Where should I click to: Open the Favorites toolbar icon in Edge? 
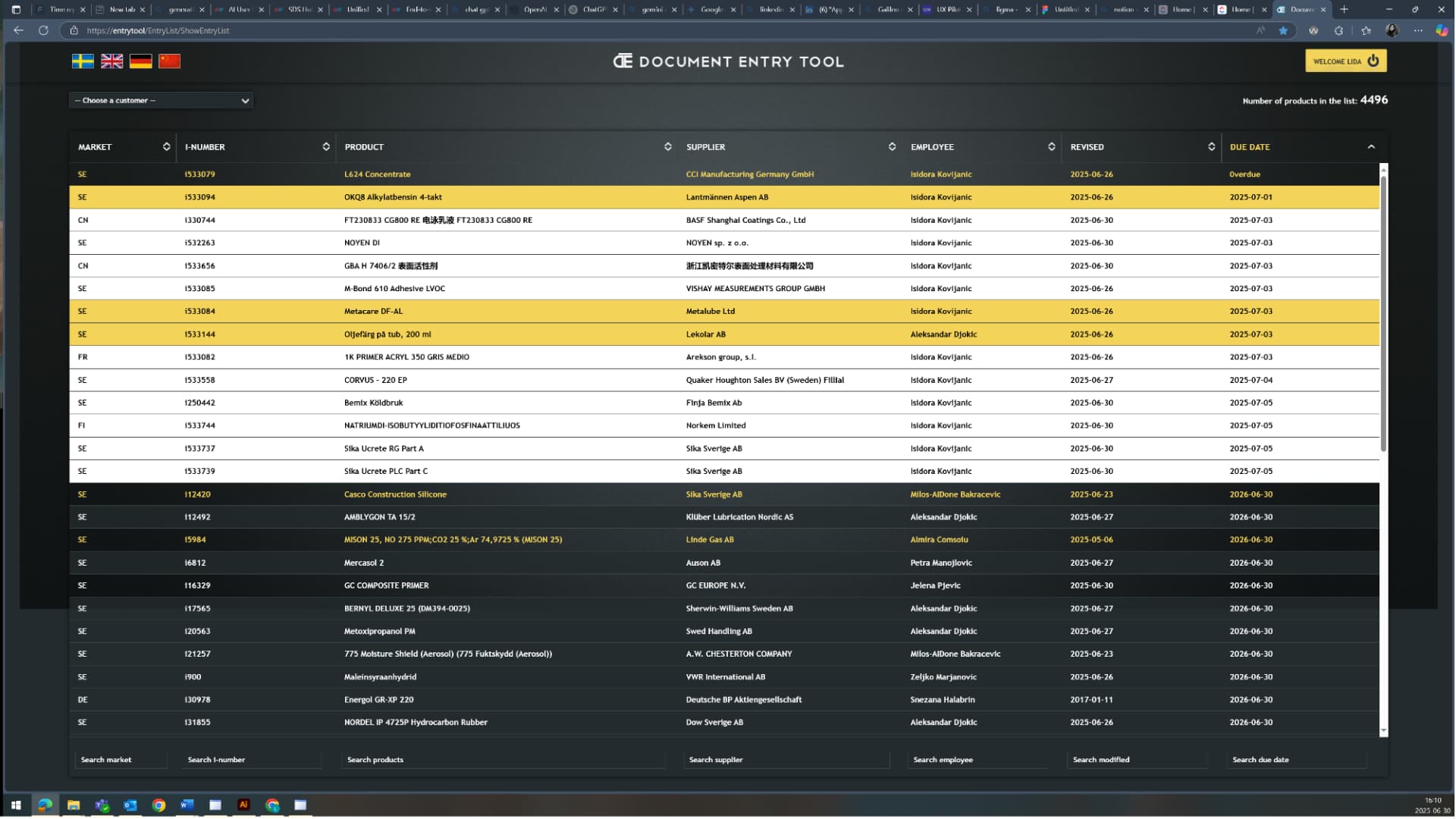(1366, 30)
